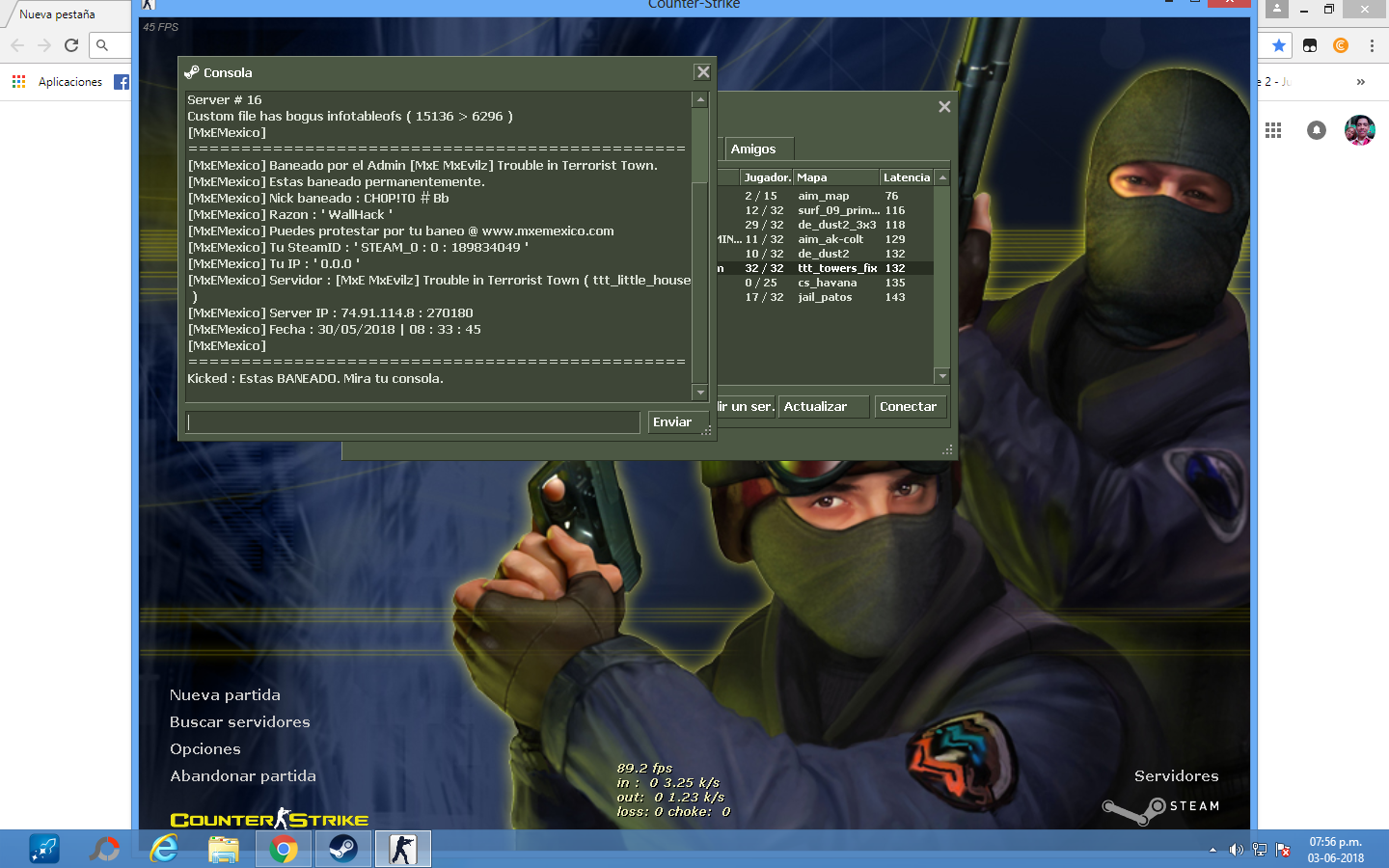Screen dimensions: 1389x868
Task: Select the de_dust2 server row
Action: 825,254
